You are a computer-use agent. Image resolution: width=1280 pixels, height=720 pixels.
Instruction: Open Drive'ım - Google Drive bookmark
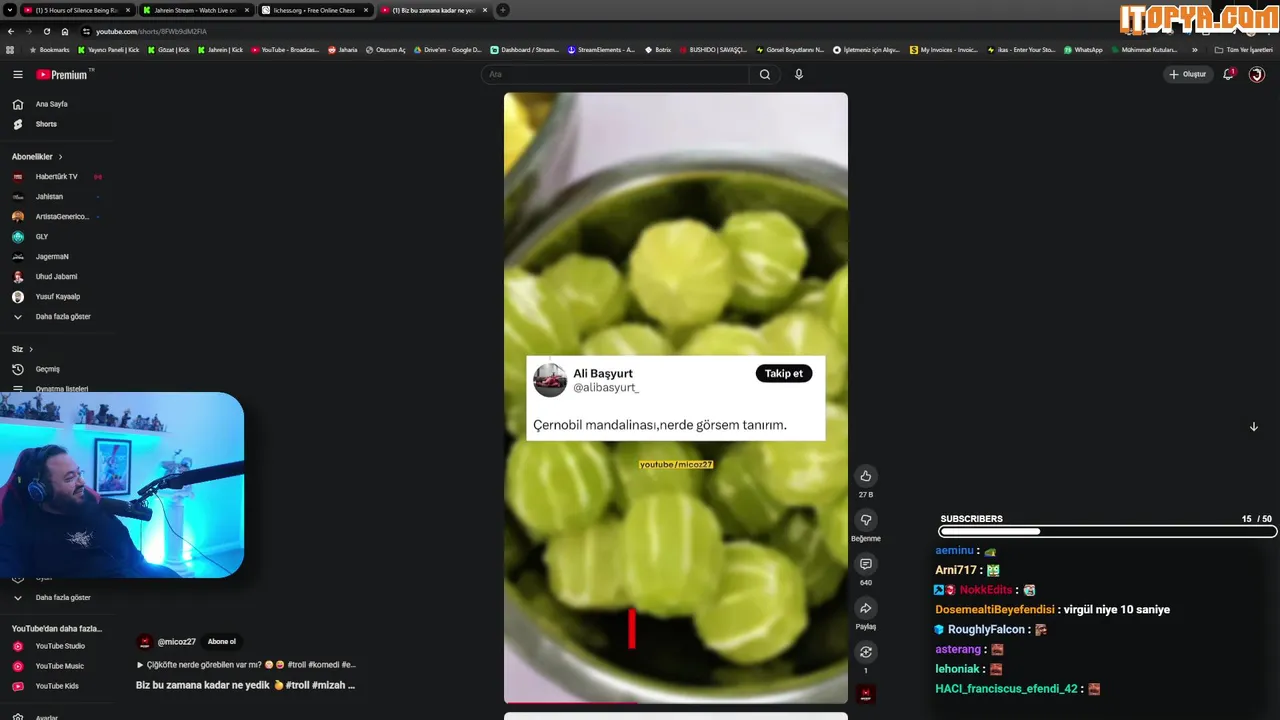click(447, 49)
